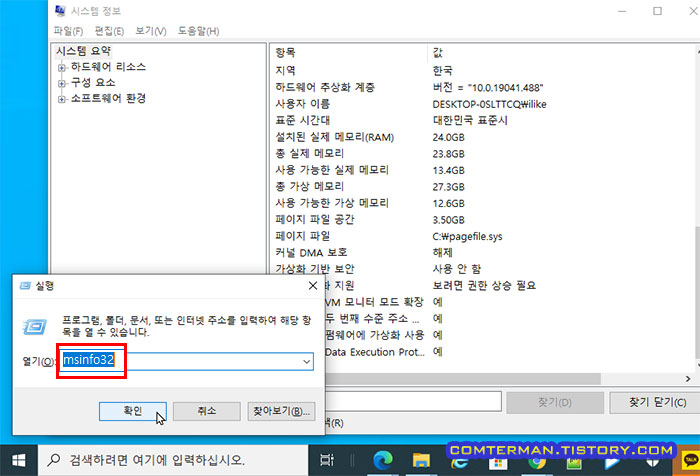Expand the 구성 요소 node
700x476 pixels.
(x=62, y=84)
